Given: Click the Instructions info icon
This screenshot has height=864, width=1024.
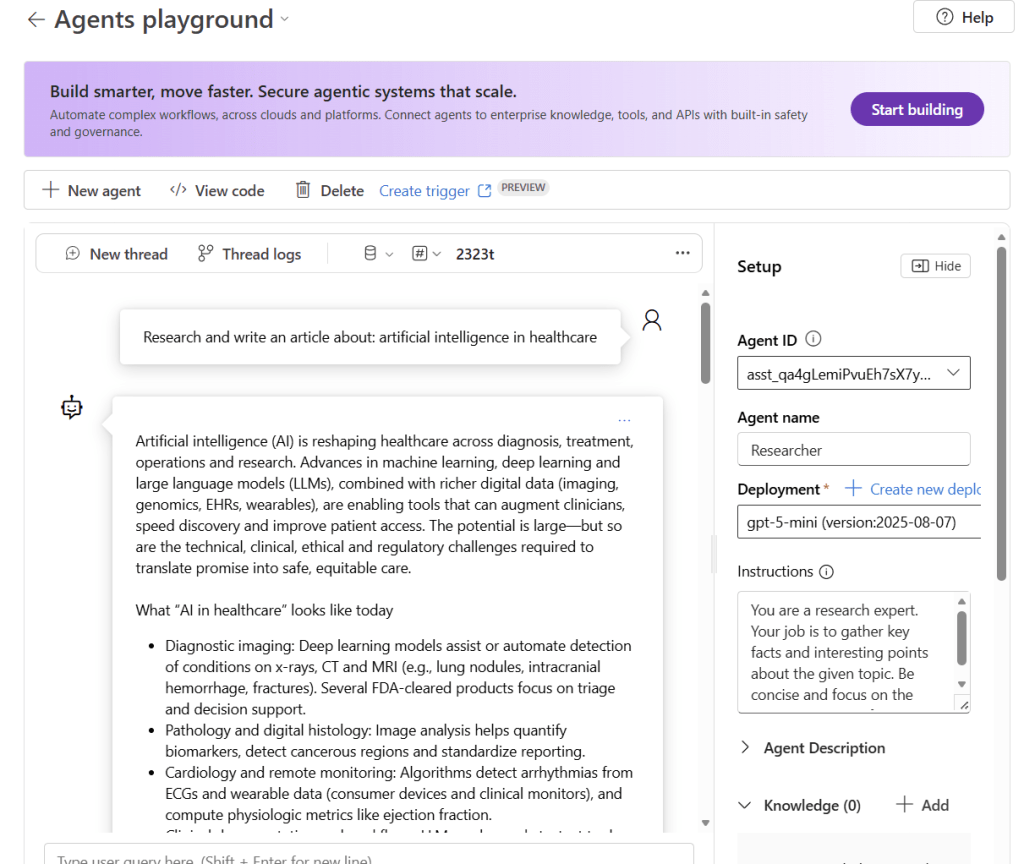Looking at the screenshot, I should click(x=827, y=571).
